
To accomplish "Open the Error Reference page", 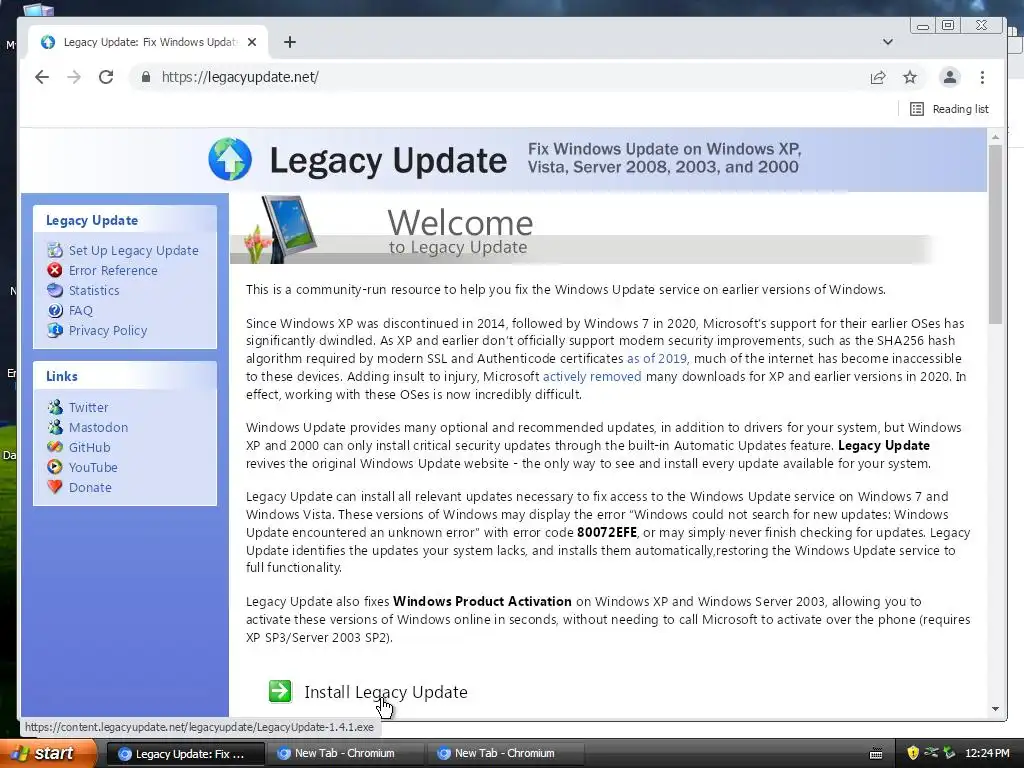I will tap(113, 270).
